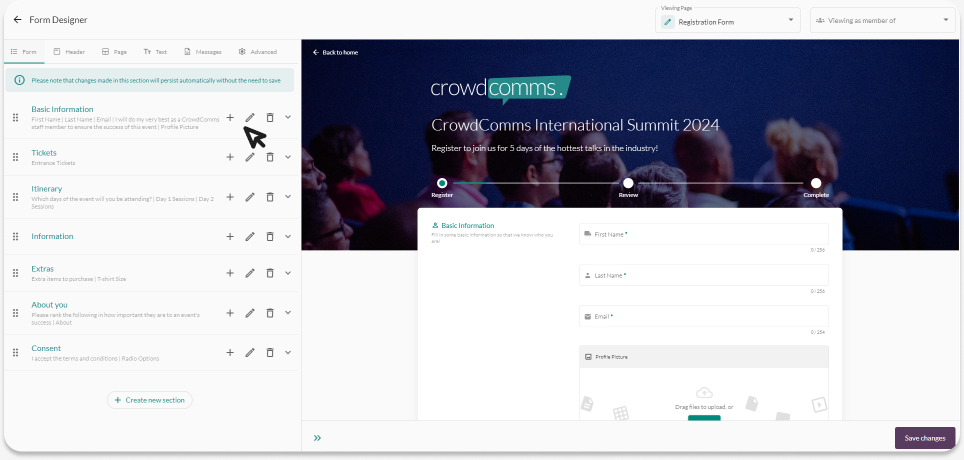Add a field to the Tickets section

click(230, 157)
